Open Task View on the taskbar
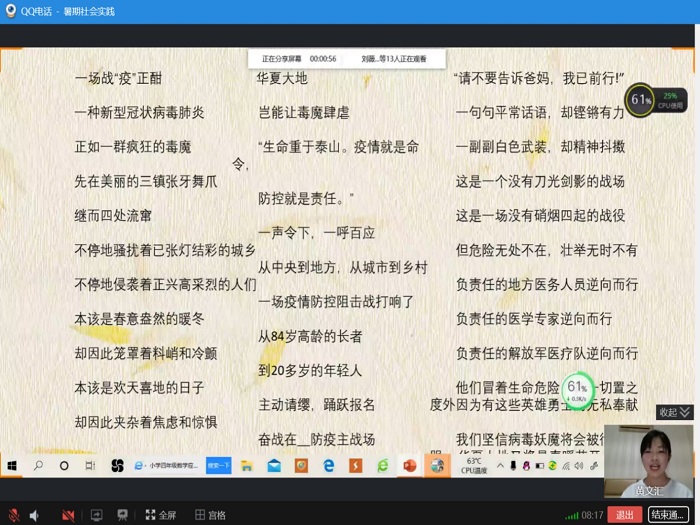700x525 pixels. tap(90, 466)
